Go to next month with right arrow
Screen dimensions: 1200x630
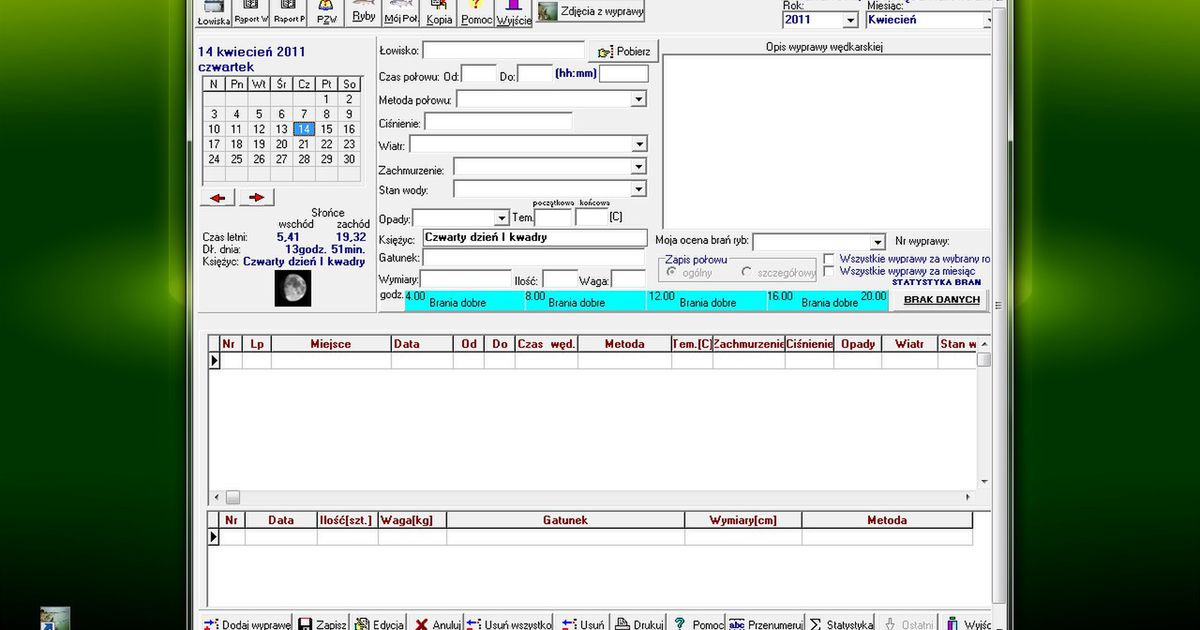click(x=256, y=198)
